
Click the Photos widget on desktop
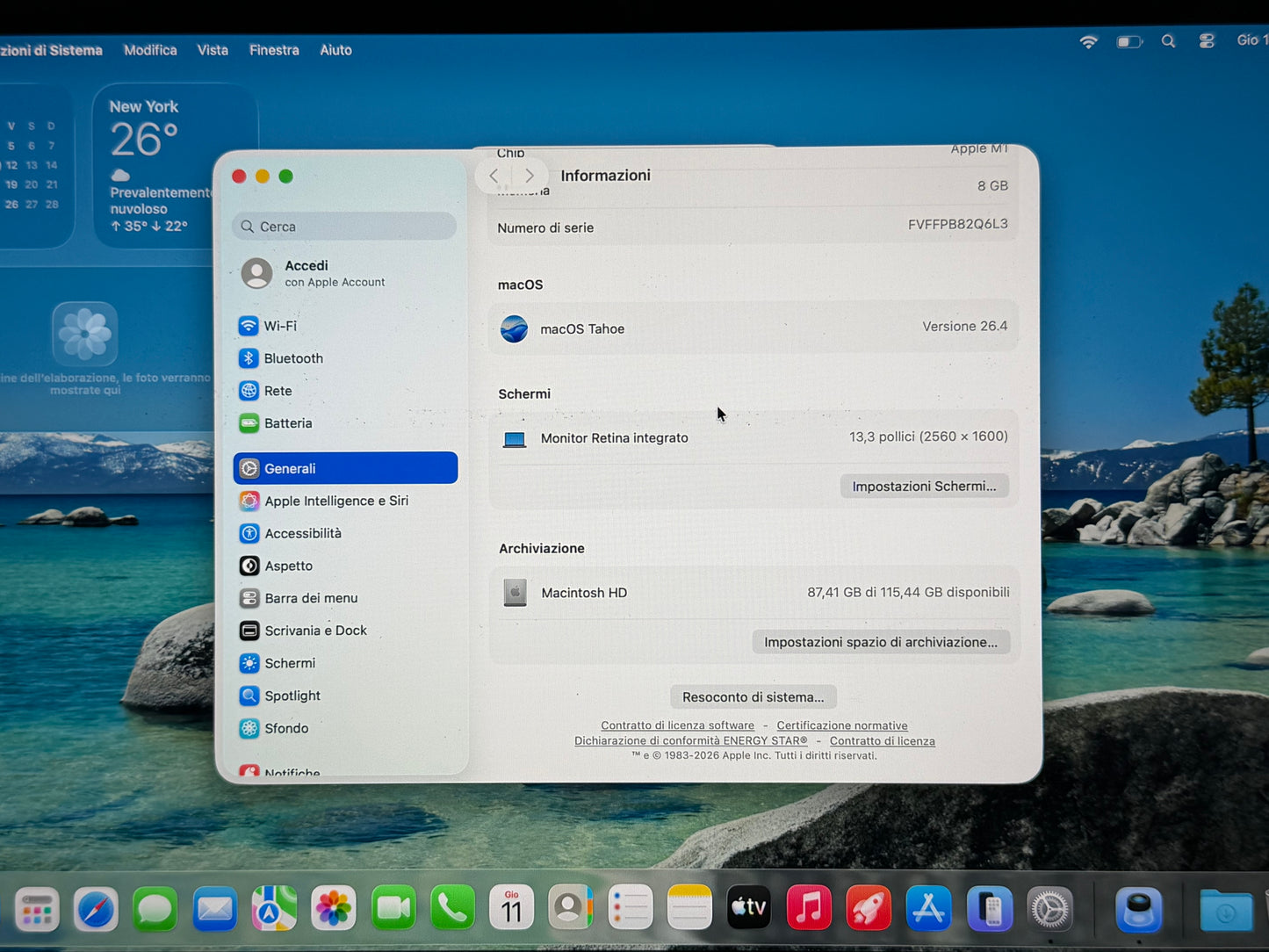click(x=85, y=334)
